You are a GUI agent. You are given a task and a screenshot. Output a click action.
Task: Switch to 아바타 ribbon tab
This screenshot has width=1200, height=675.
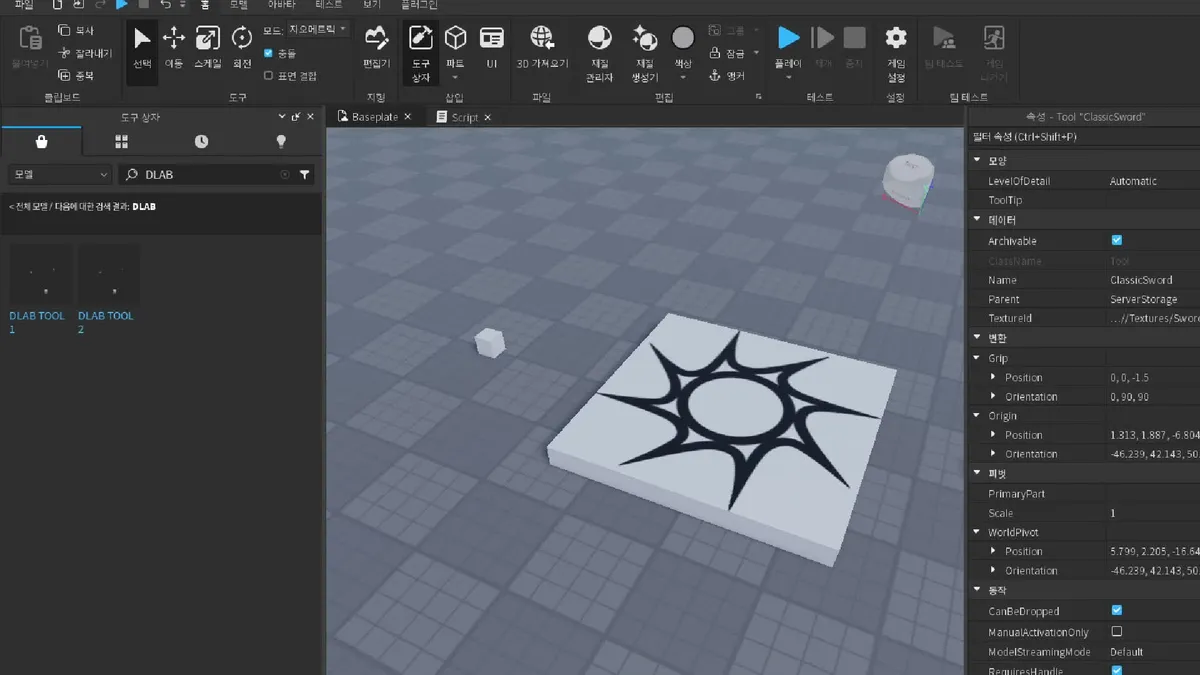(x=282, y=5)
